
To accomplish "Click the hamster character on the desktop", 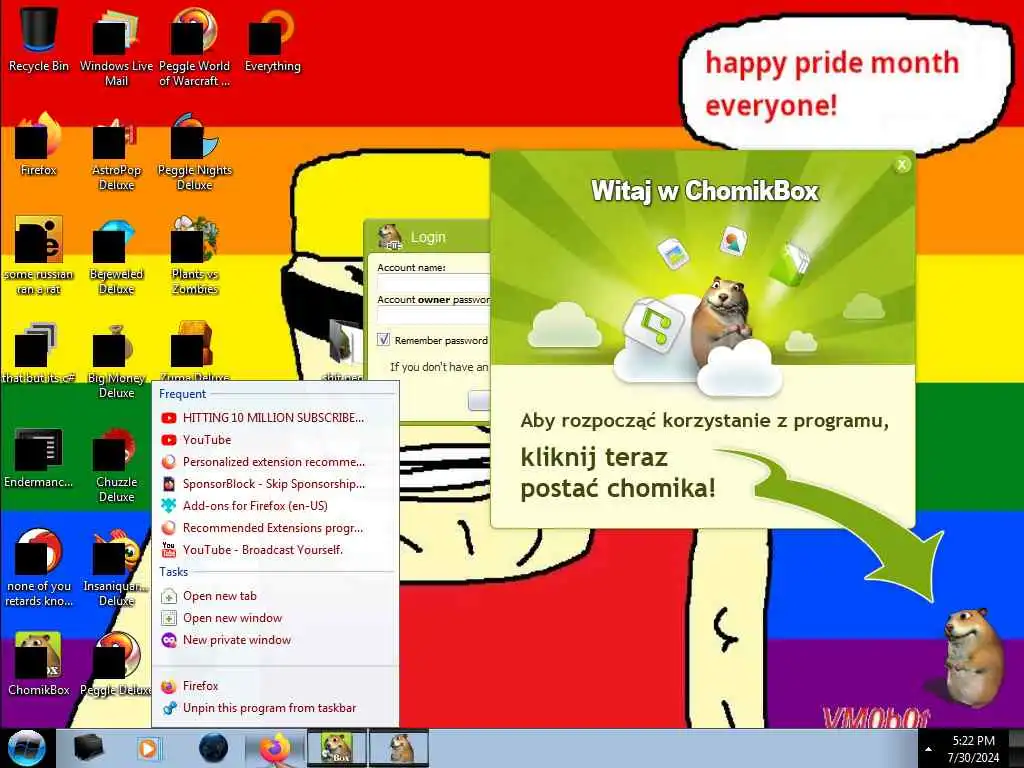I will 973,656.
